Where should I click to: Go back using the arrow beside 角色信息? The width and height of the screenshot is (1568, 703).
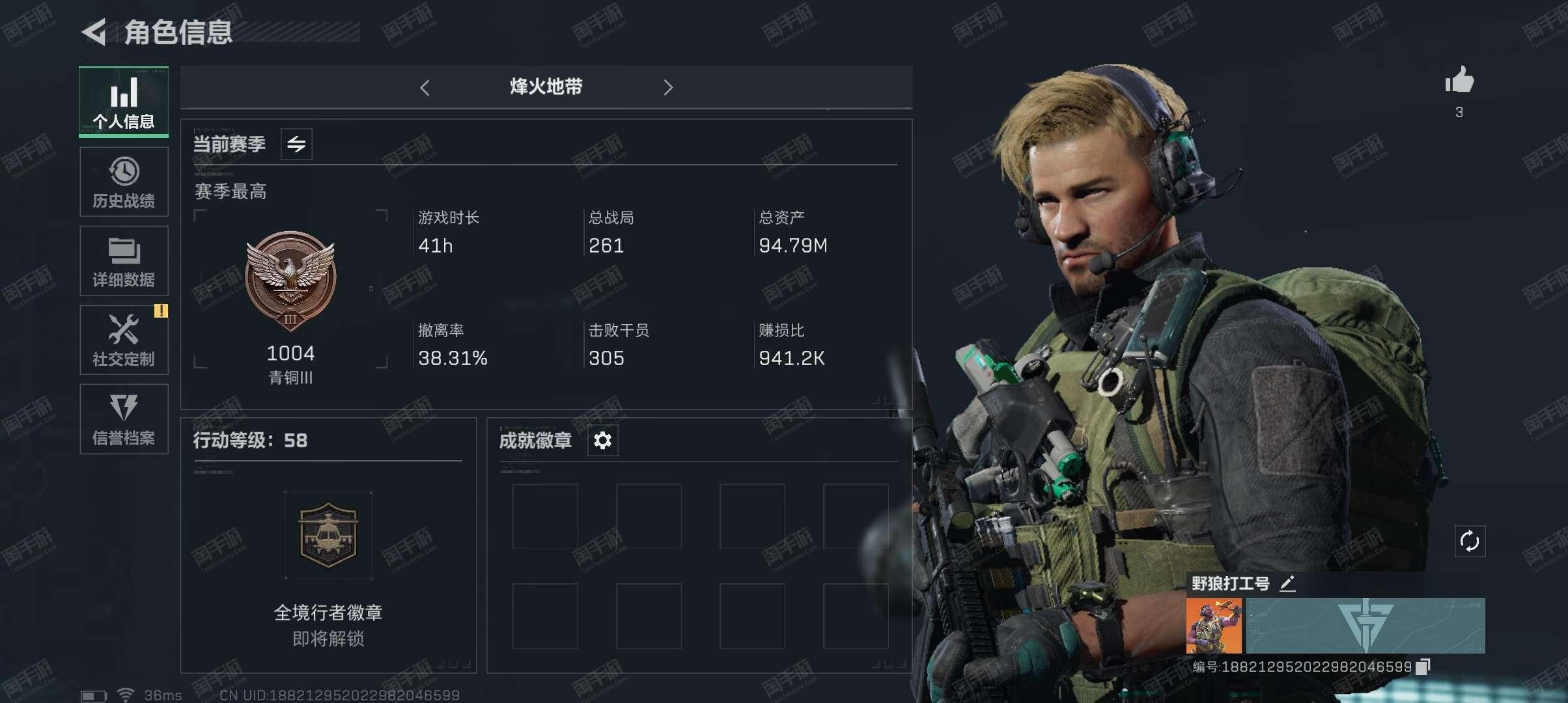click(x=94, y=32)
